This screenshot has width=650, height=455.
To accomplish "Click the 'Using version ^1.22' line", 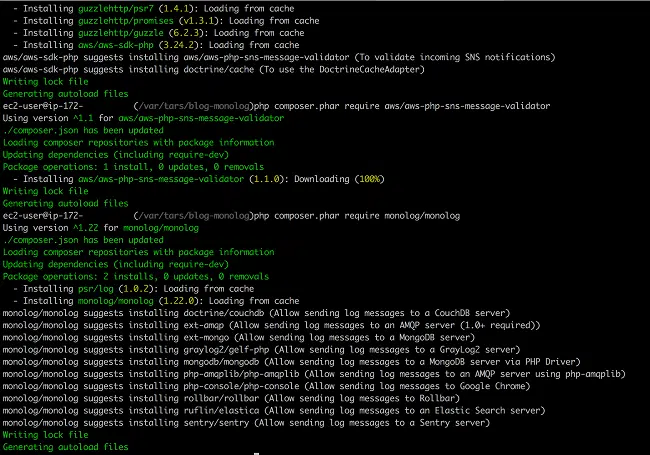I will 100,228.
